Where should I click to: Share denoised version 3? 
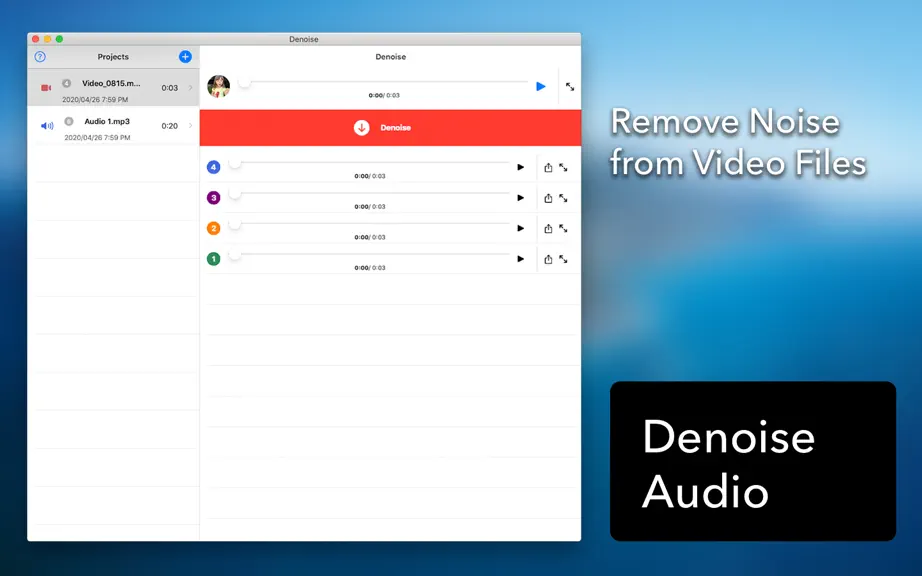click(548, 198)
